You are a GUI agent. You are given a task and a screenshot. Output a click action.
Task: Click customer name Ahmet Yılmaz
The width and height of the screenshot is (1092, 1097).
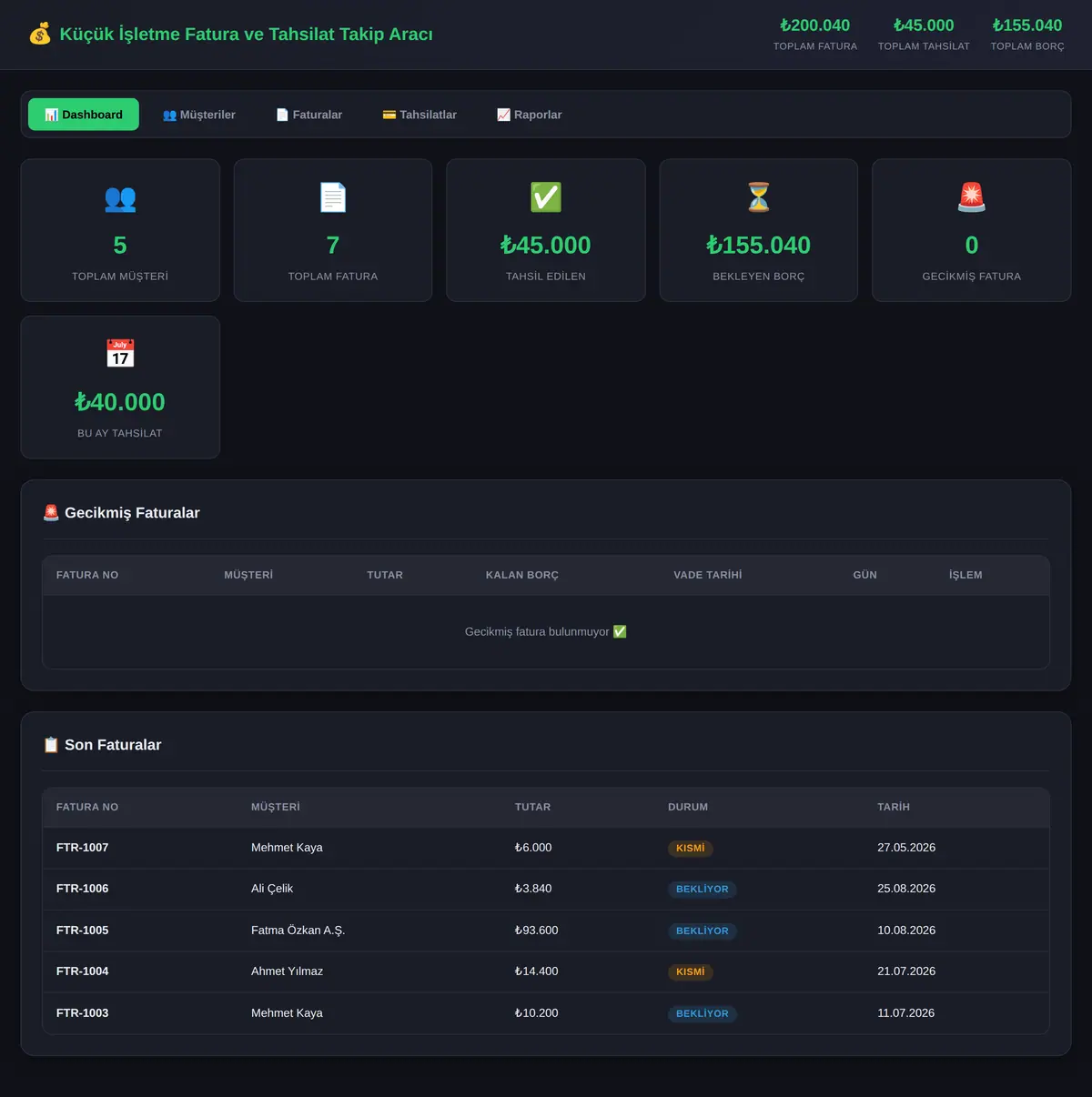click(x=287, y=971)
